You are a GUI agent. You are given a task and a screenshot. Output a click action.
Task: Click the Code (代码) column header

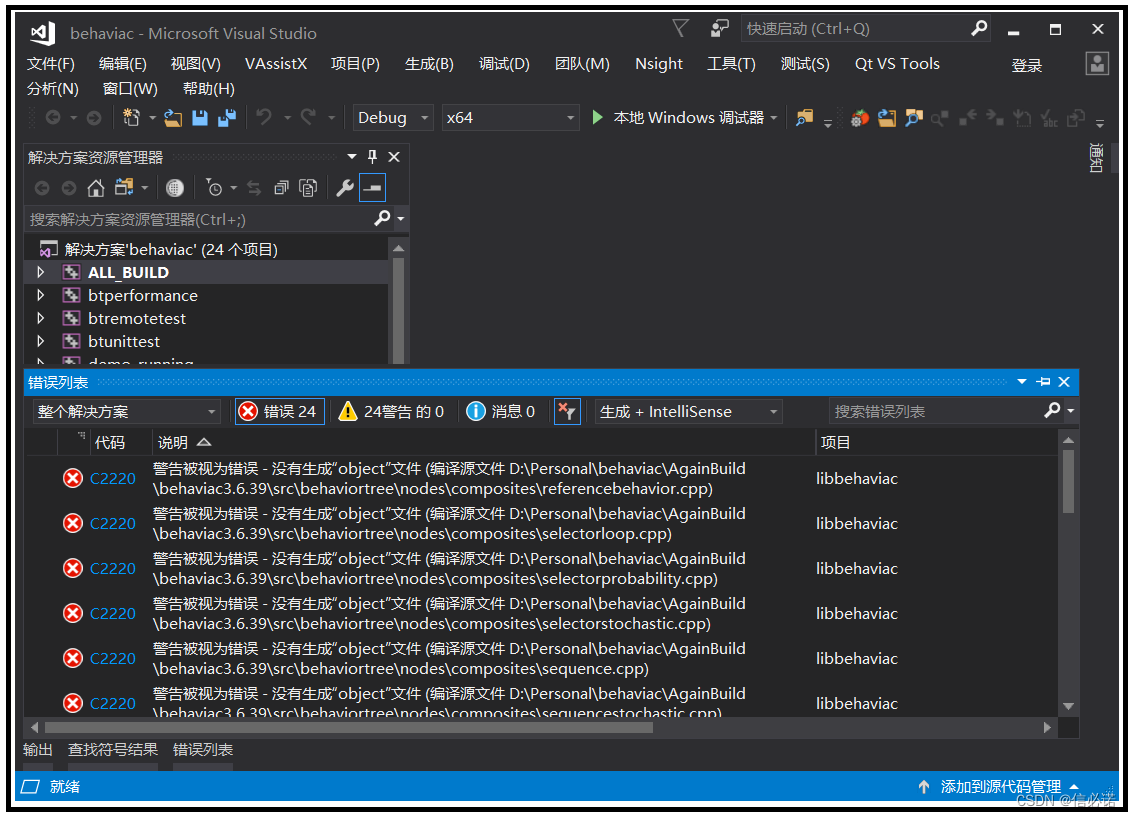(x=110, y=442)
